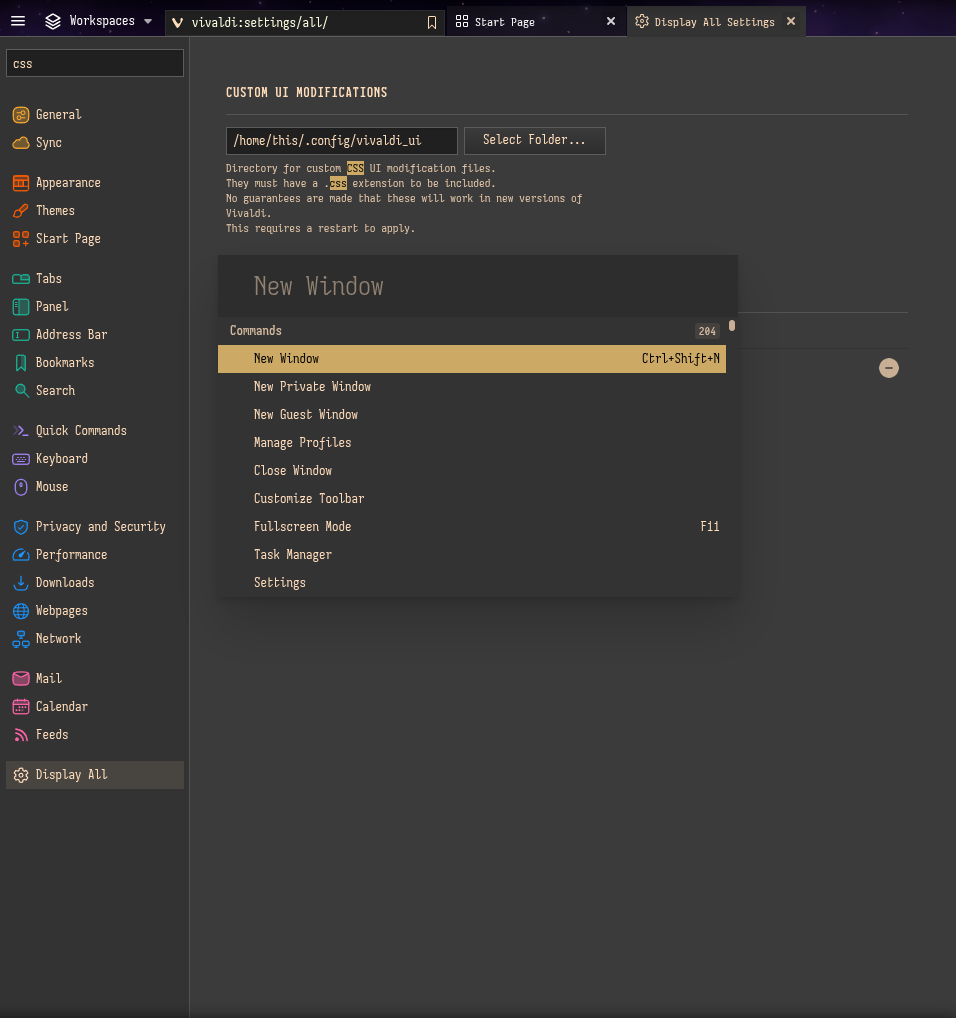Click the round minus button at right
This screenshot has width=956, height=1018.
click(889, 368)
